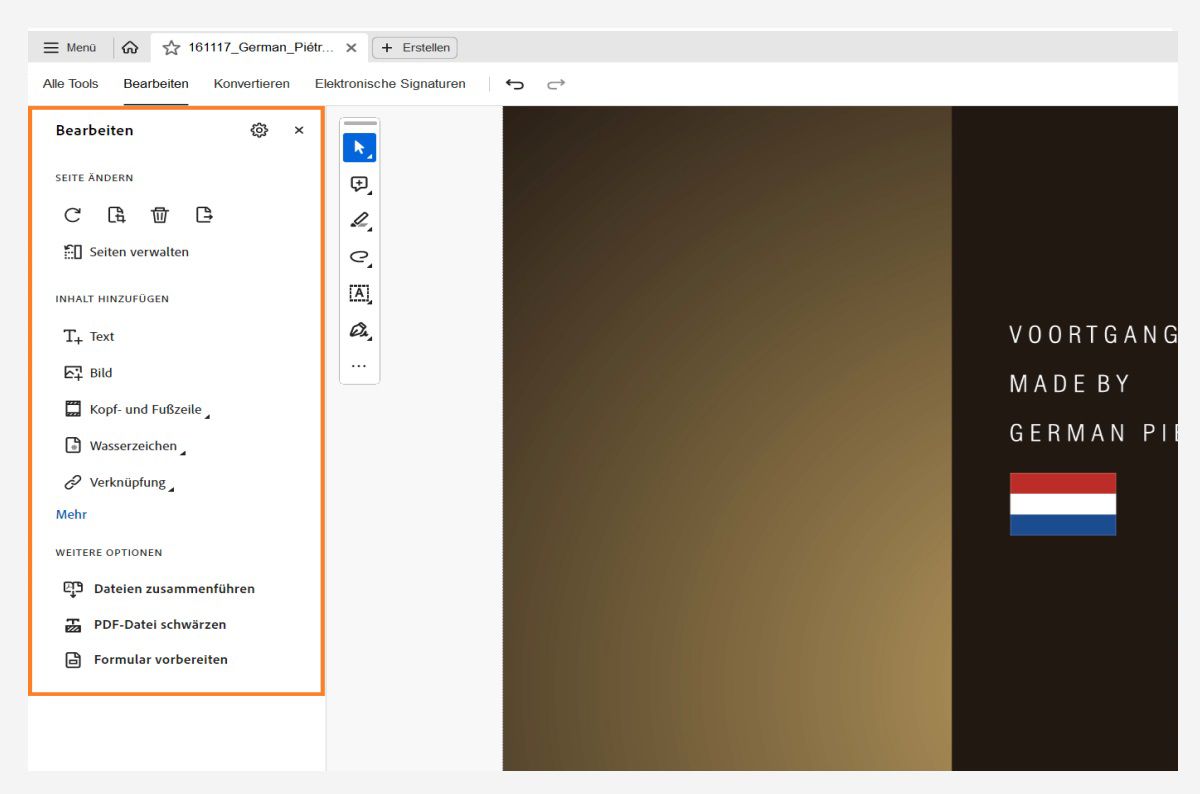1202x794 pixels.
Task: Select the 161117_German_Piétr document tab
Action: pyautogui.click(x=259, y=47)
